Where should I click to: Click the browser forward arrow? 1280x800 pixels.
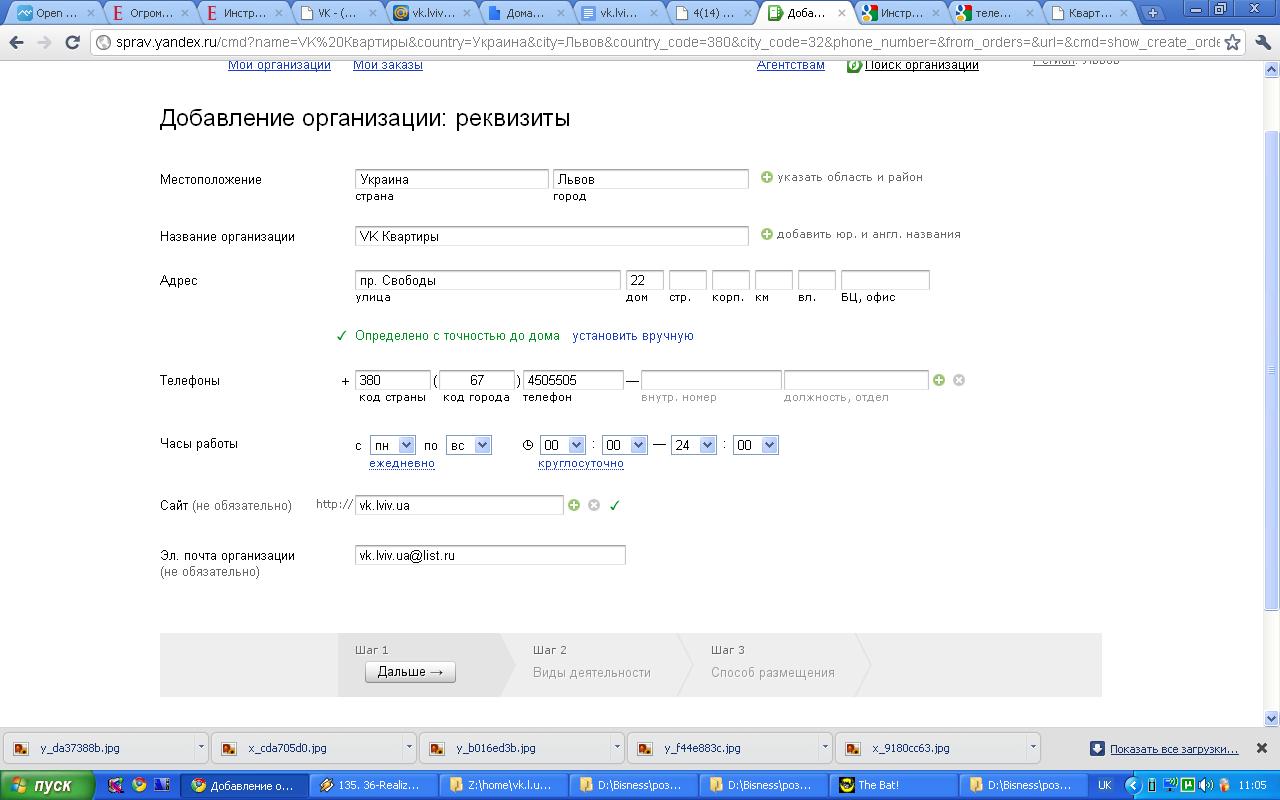(44, 42)
